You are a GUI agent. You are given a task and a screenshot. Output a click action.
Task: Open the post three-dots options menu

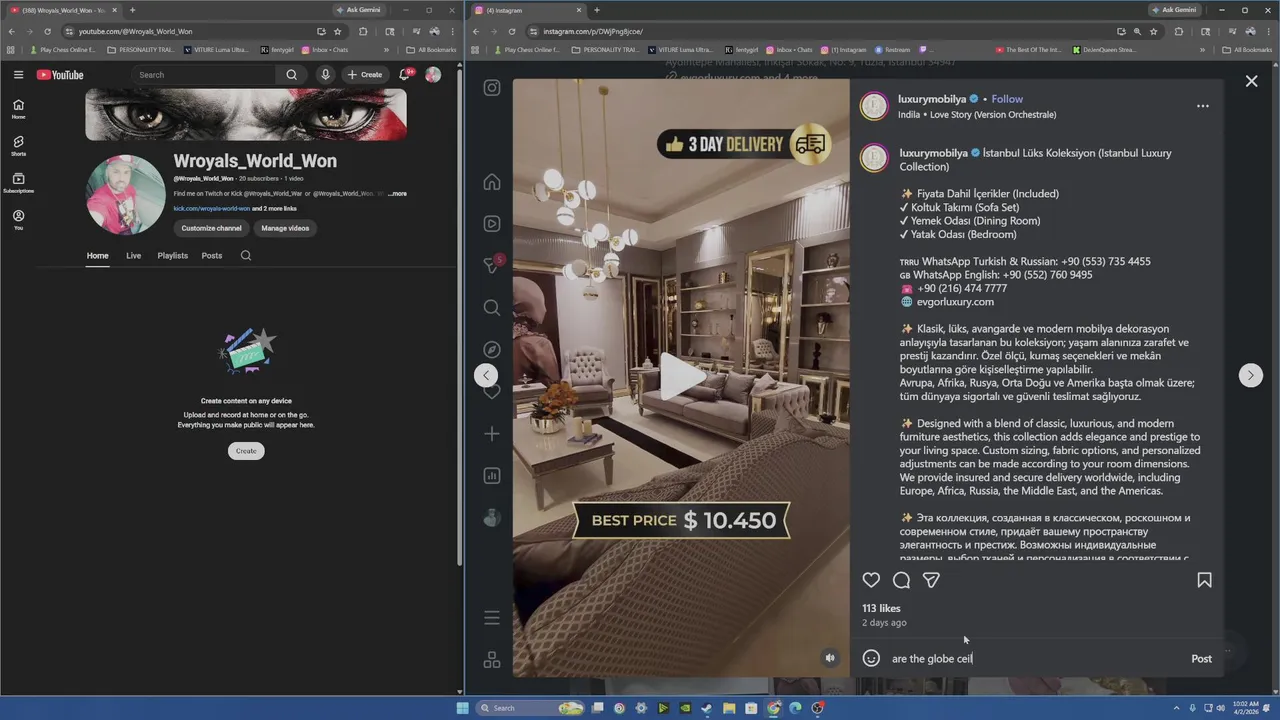pos(1203,106)
